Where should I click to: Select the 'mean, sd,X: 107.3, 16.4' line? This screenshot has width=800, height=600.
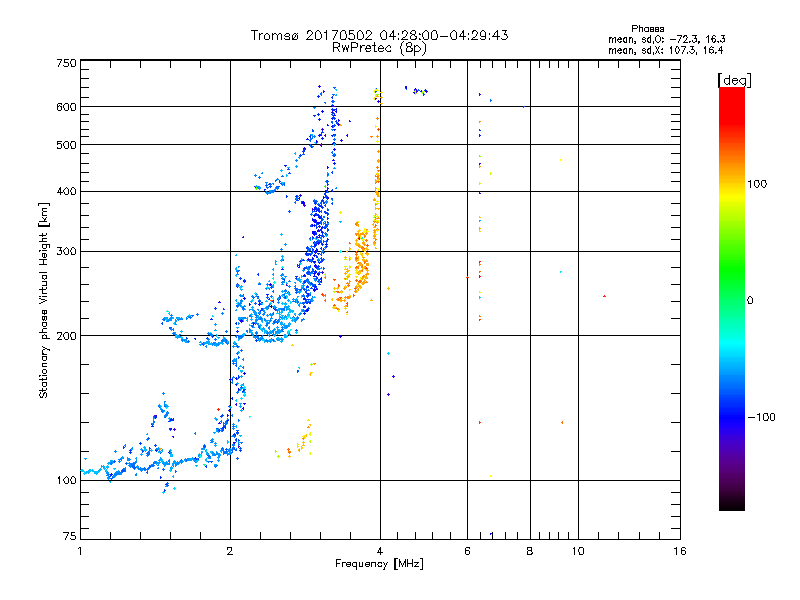(665, 50)
